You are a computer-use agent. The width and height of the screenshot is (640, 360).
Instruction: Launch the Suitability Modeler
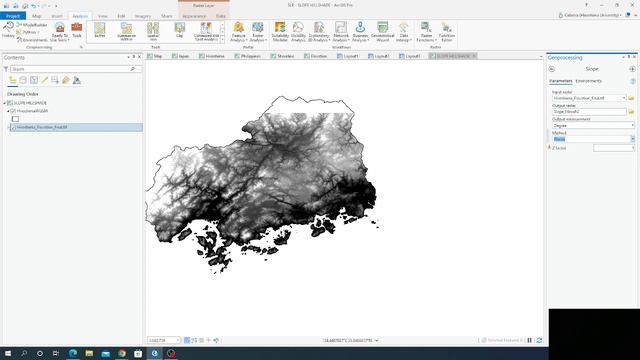(280, 32)
